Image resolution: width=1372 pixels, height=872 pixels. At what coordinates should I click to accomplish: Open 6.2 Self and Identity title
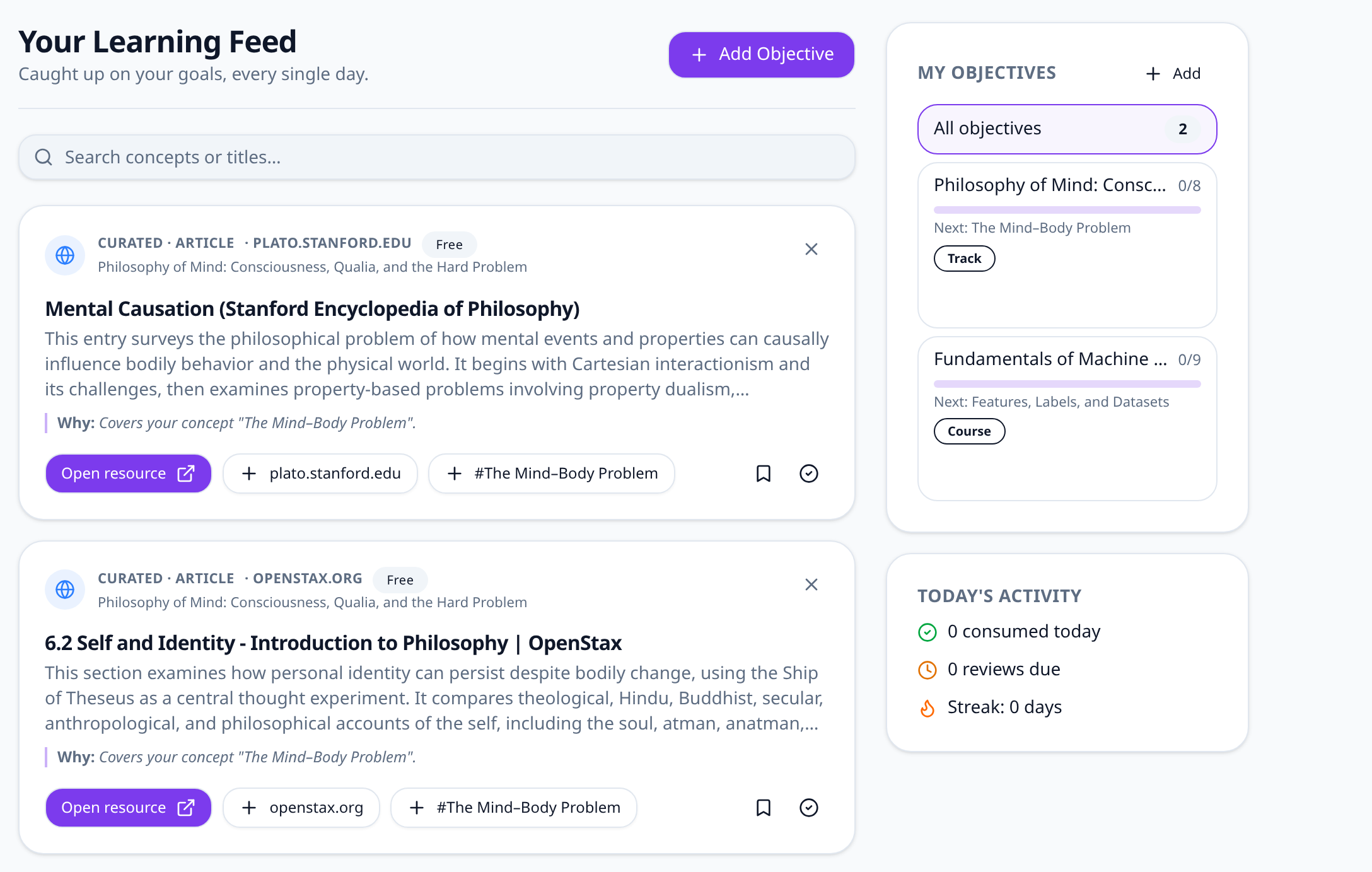tap(334, 643)
